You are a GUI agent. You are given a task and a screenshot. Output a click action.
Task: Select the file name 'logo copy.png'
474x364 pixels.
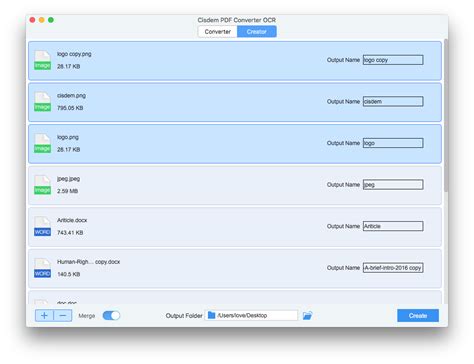pyautogui.click(x=74, y=54)
